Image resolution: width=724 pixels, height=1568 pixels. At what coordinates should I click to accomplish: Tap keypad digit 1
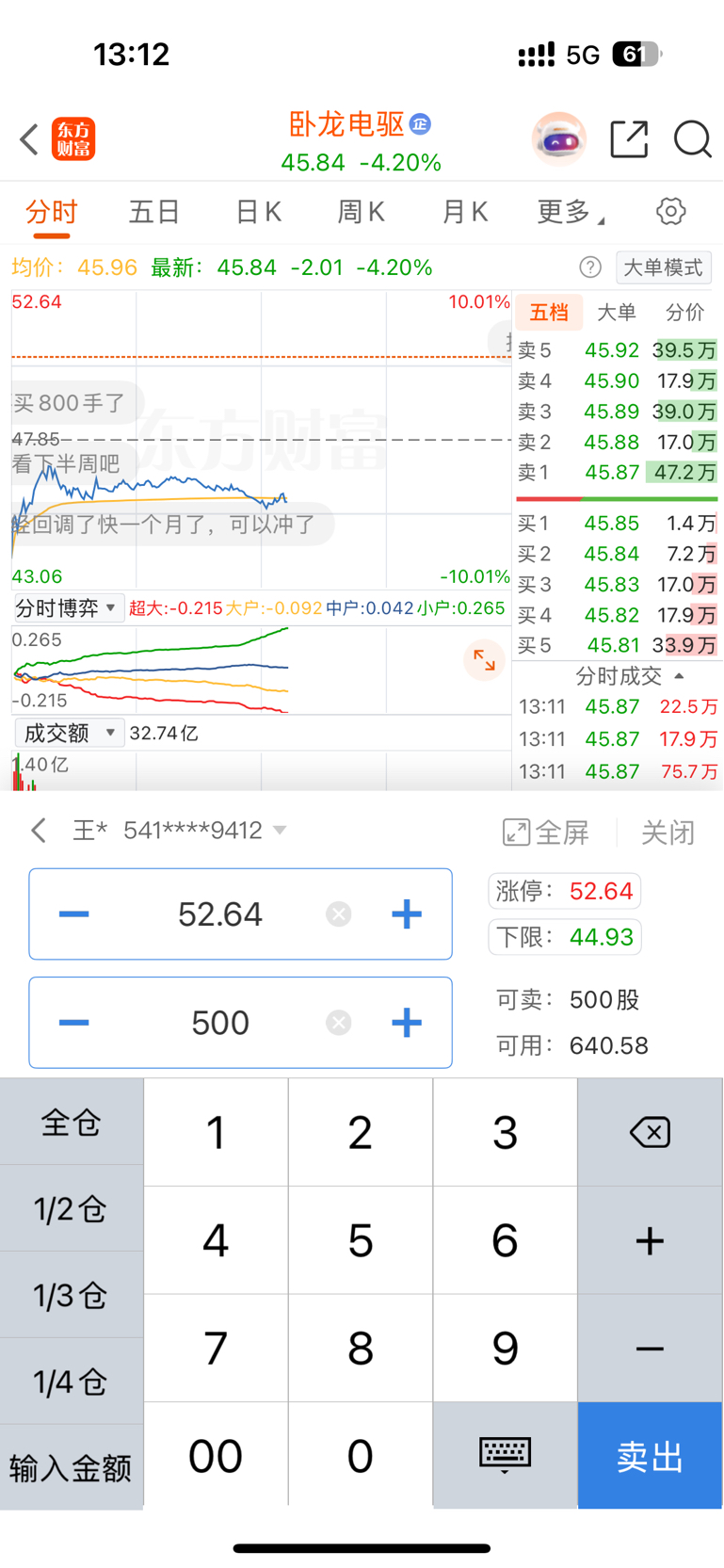coord(216,1132)
